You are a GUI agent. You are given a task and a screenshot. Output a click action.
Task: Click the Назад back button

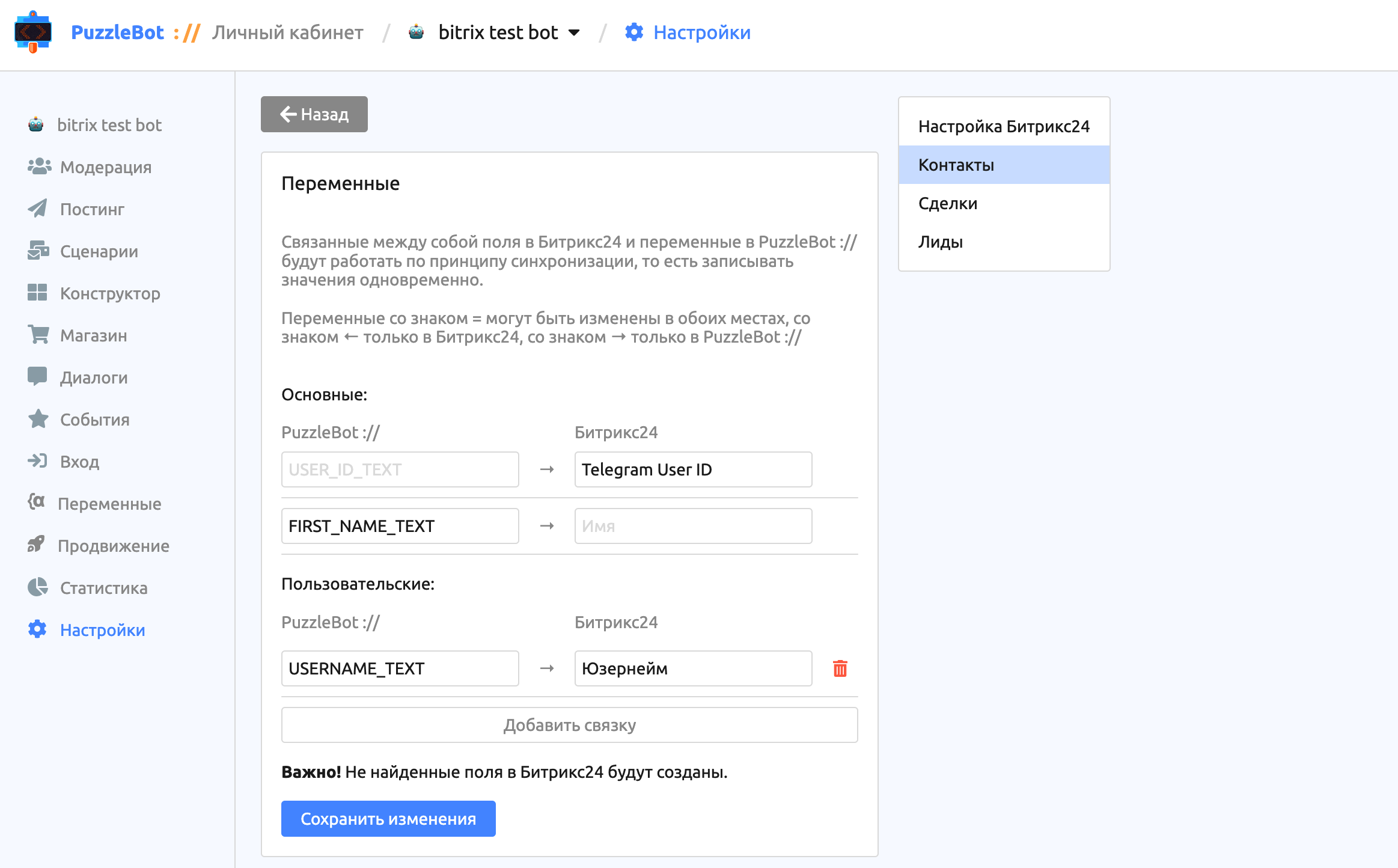(x=314, y=114)
